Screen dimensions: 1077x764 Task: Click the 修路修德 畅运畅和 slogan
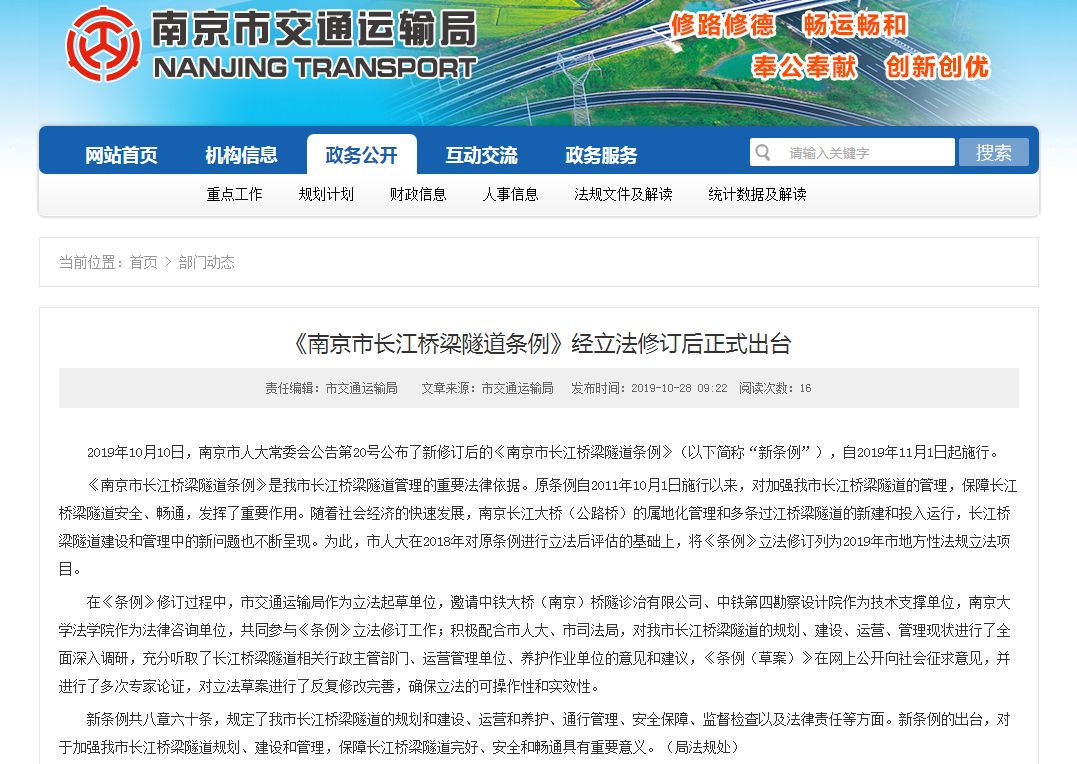(x=789, y=25)
